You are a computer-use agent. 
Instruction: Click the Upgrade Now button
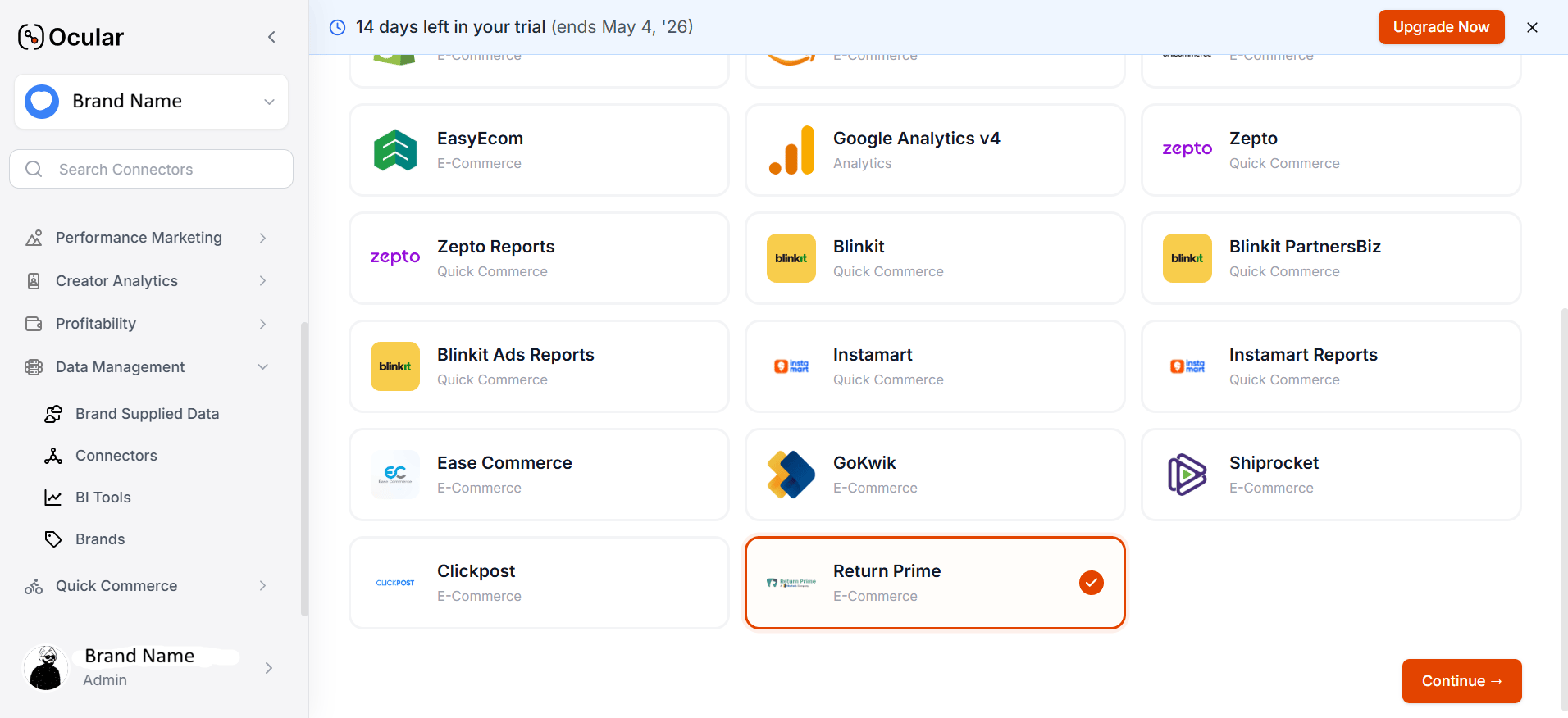click(1441, 27)
